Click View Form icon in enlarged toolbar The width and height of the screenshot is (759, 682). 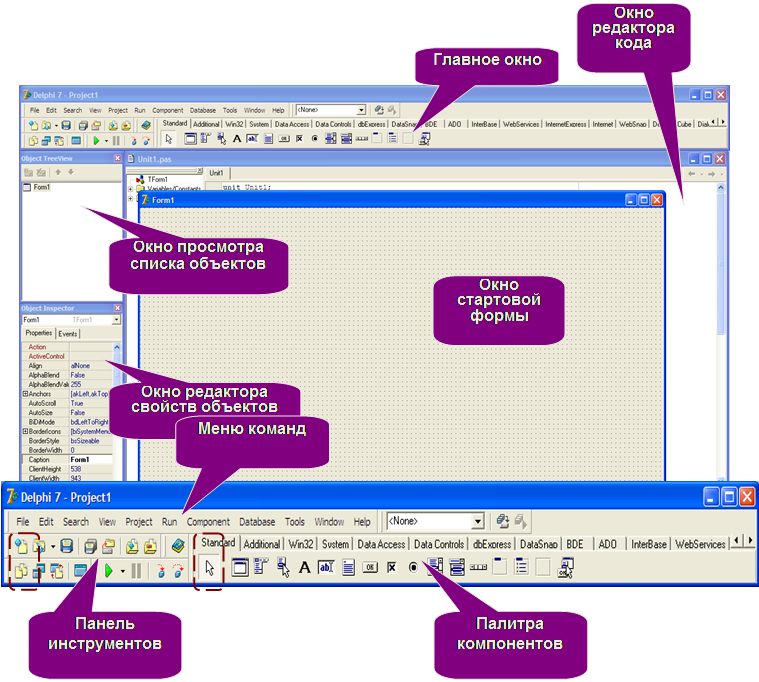coord(39,571)
